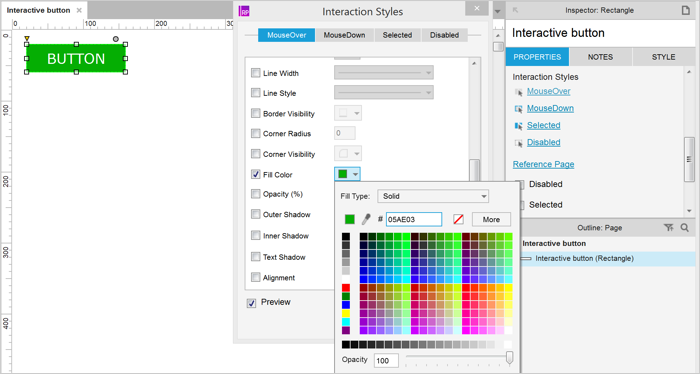
Task: Switch to the MouseOver tab
Action: 287,35
